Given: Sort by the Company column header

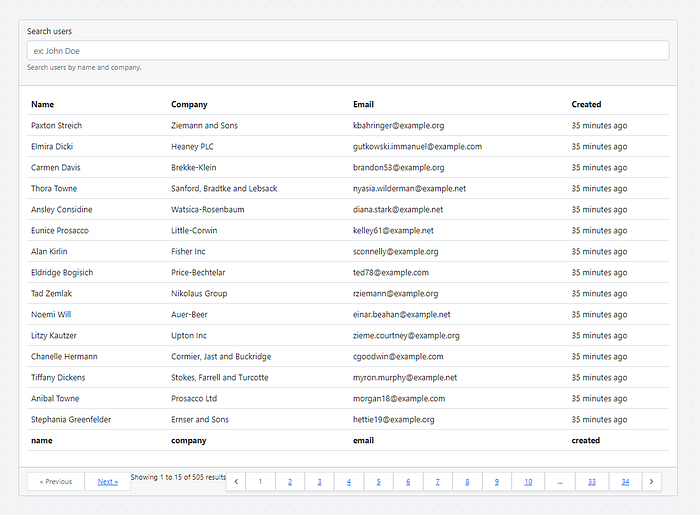Looking at the screenshot, I should (189, 104).
